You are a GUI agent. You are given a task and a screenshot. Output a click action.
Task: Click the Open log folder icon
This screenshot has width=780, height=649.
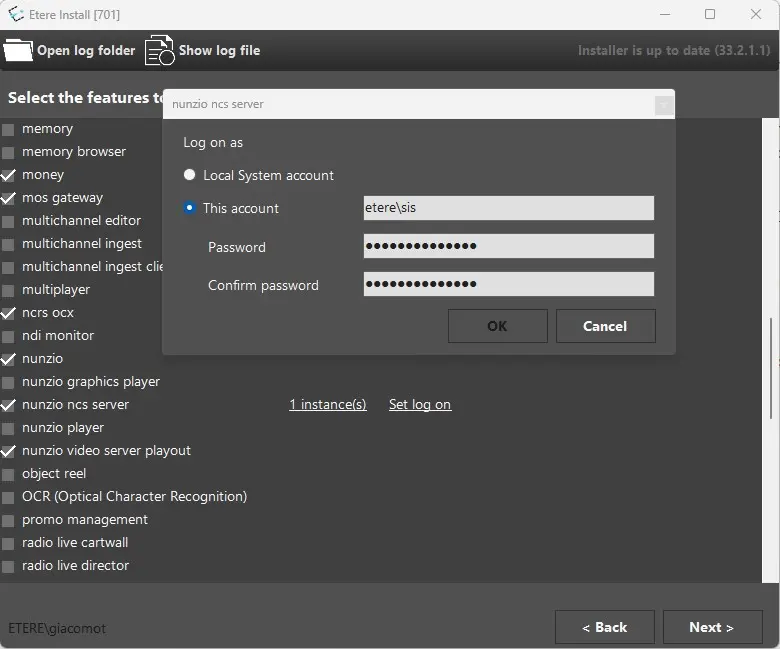pyautogui.click(x=18, y=50)
